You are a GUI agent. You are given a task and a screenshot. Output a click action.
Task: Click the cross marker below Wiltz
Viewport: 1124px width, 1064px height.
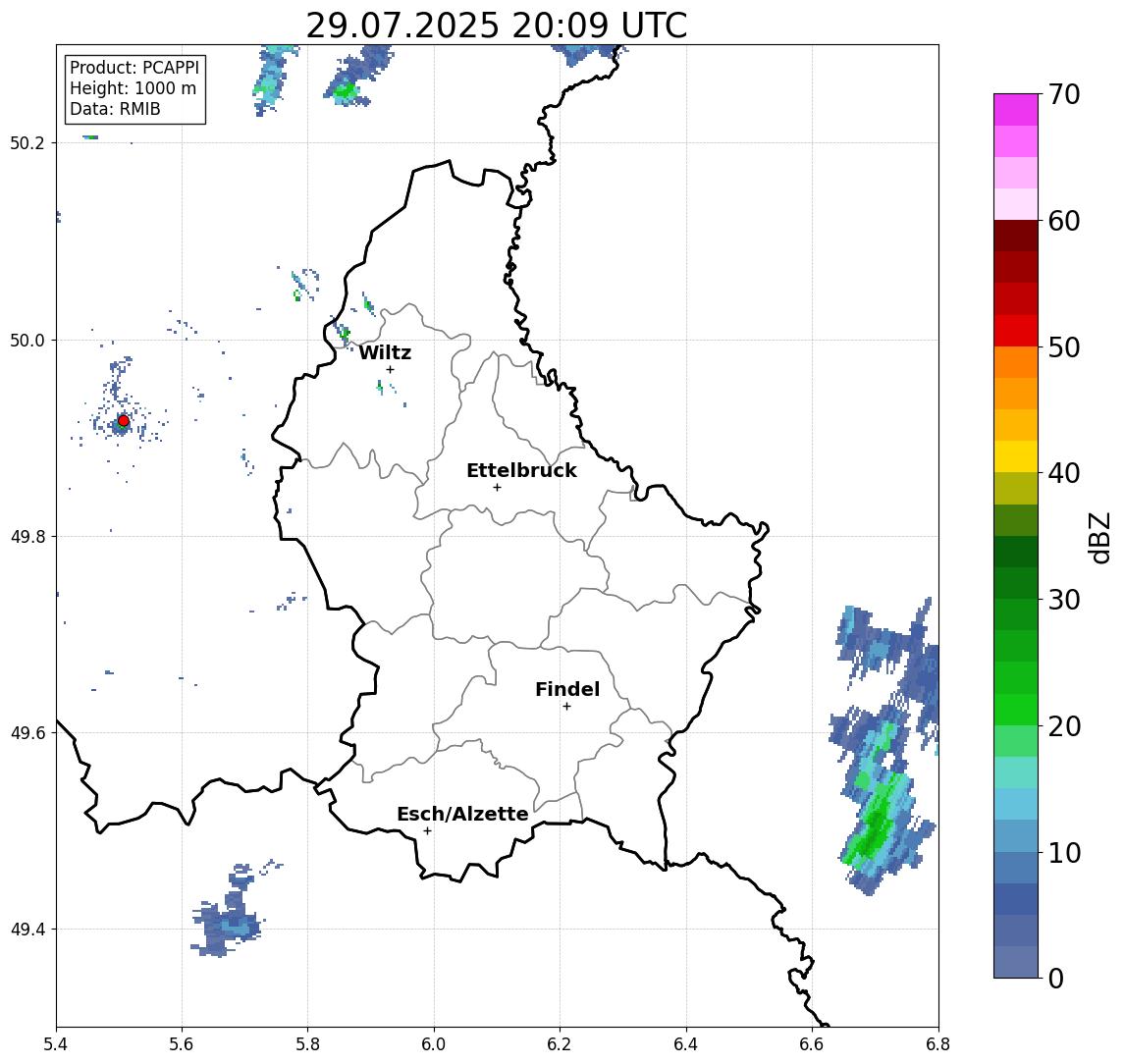(x=390, y=369)
